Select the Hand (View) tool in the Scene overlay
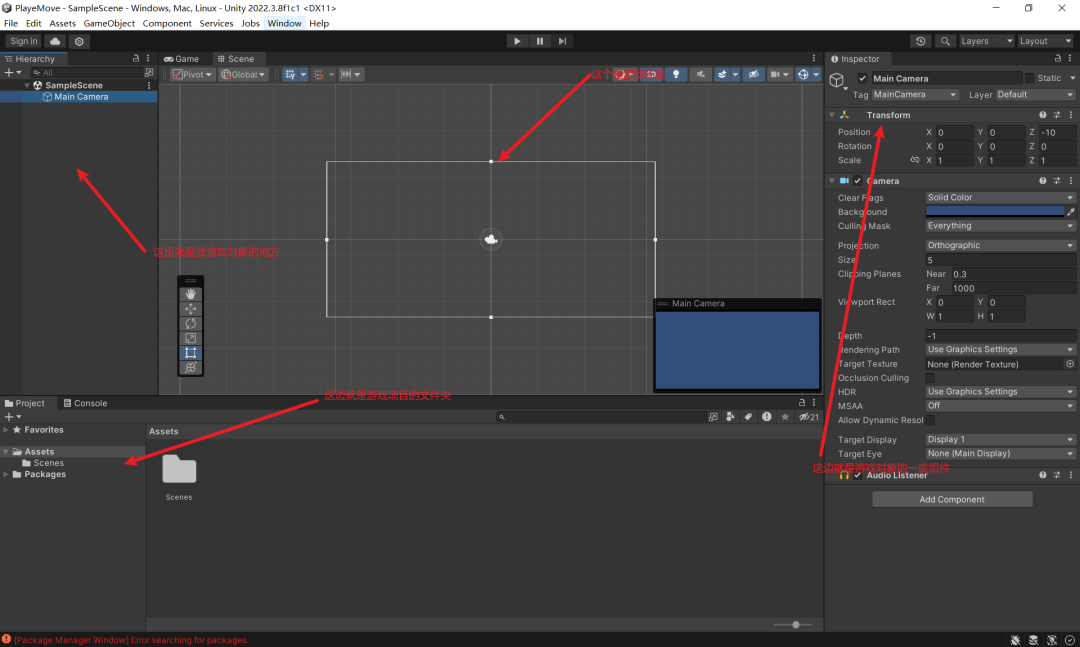 pyautogui.click(x=191, y=294)
